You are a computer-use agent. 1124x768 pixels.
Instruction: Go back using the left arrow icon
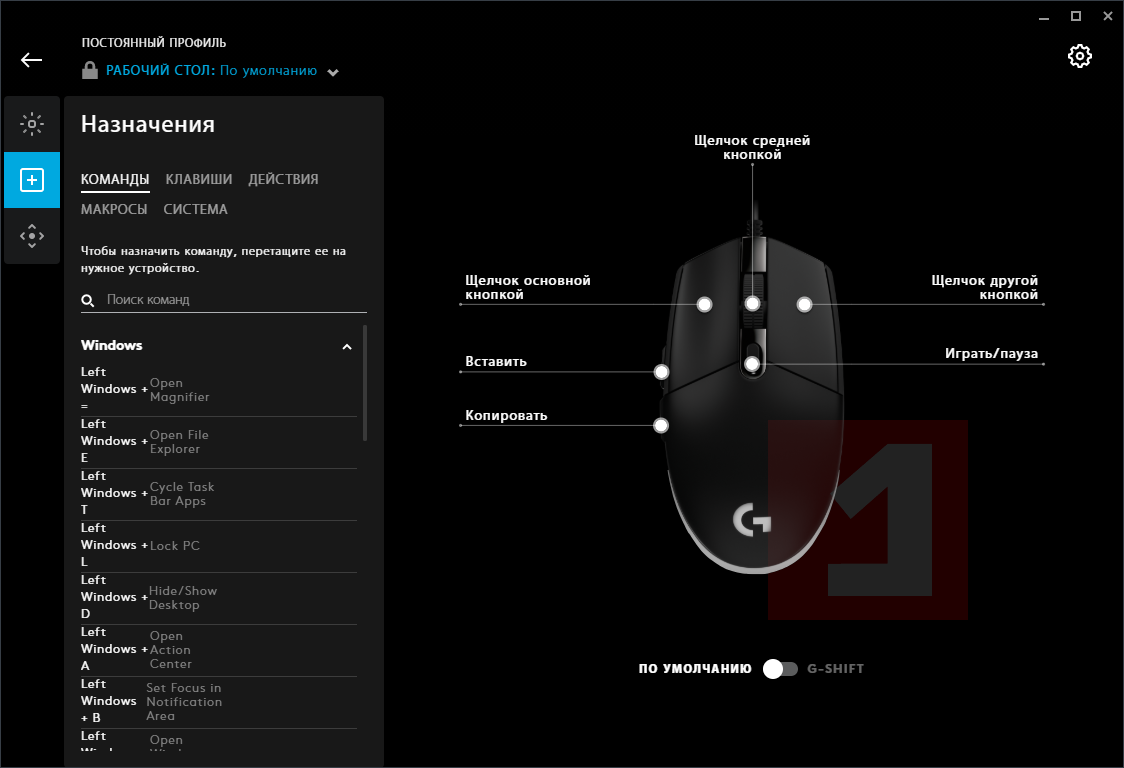32,60
